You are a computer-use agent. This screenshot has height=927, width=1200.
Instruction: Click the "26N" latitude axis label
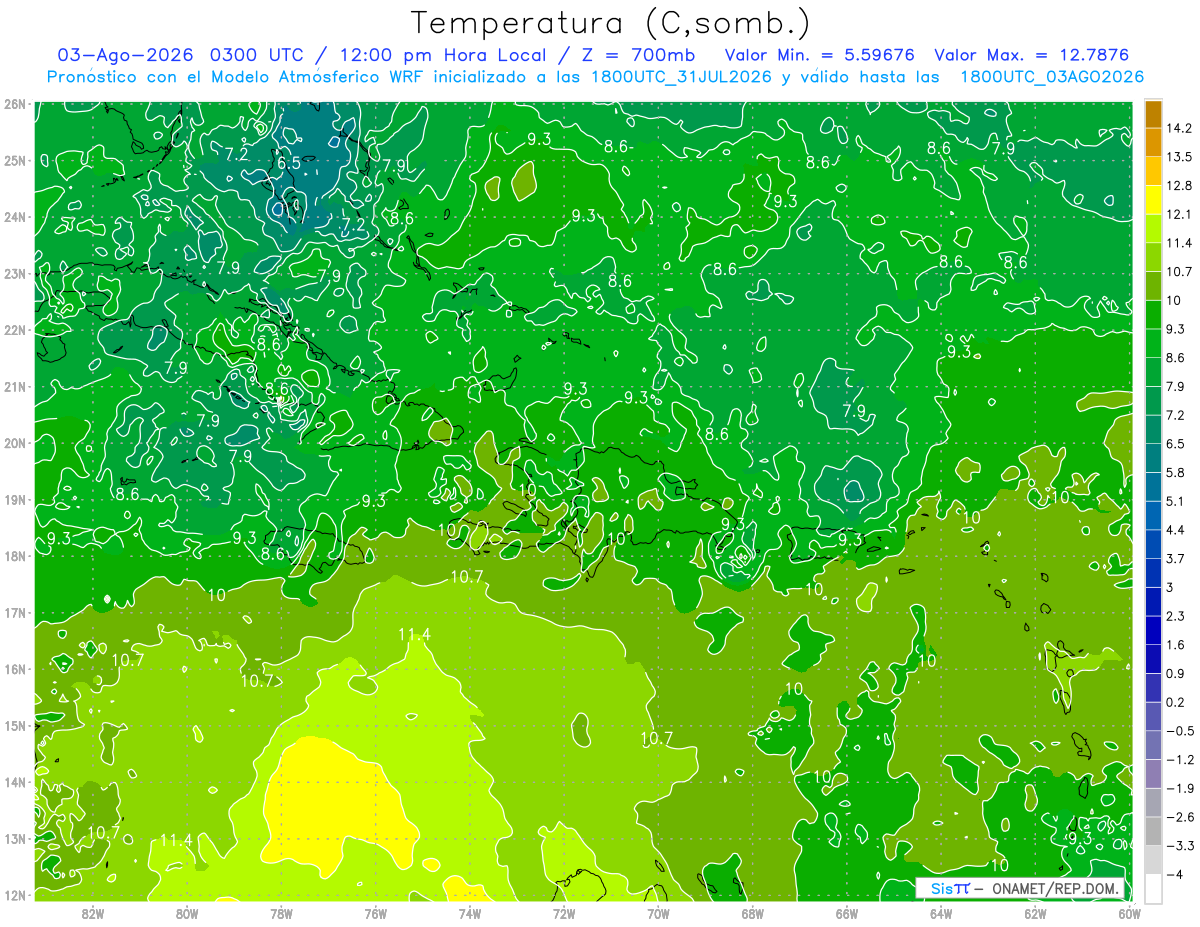[14, 104]
